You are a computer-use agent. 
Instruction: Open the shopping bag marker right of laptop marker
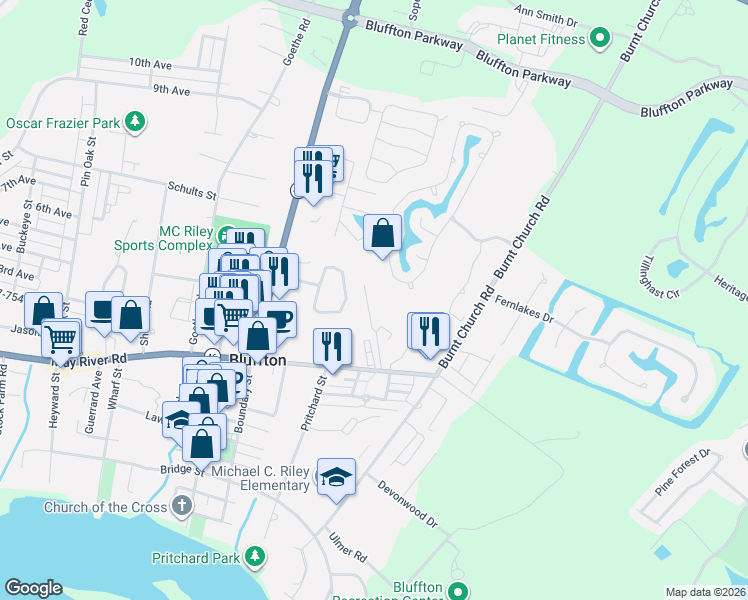(131, 316)
